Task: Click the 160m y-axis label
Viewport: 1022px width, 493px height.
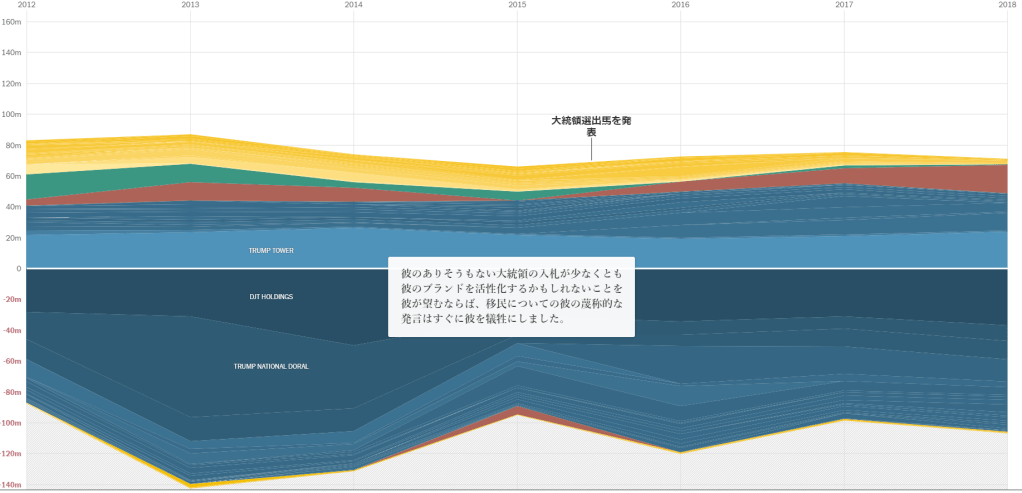Action: click(12, 21)
